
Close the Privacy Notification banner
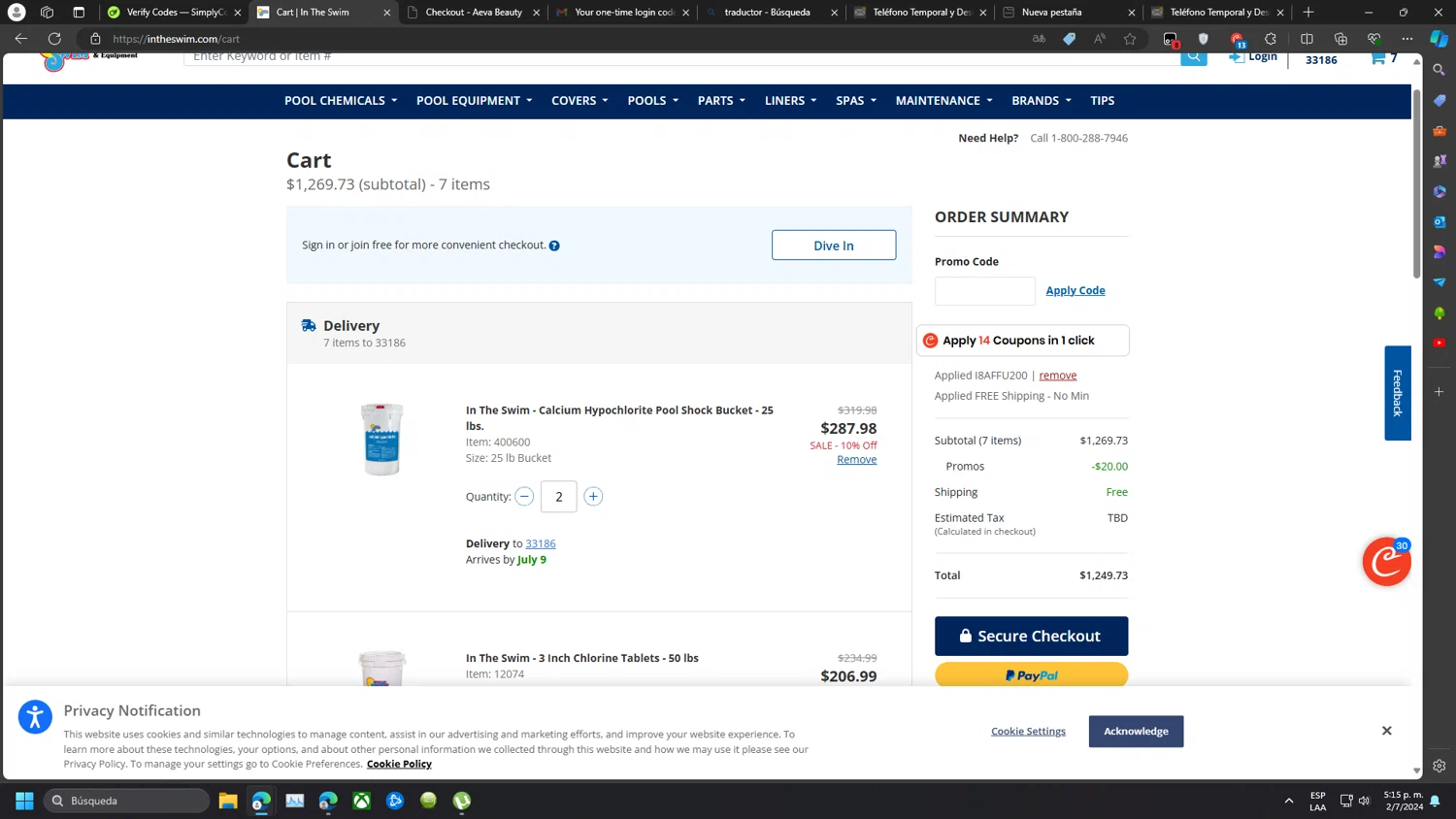pyautogui.click(x=1386, y=731)
